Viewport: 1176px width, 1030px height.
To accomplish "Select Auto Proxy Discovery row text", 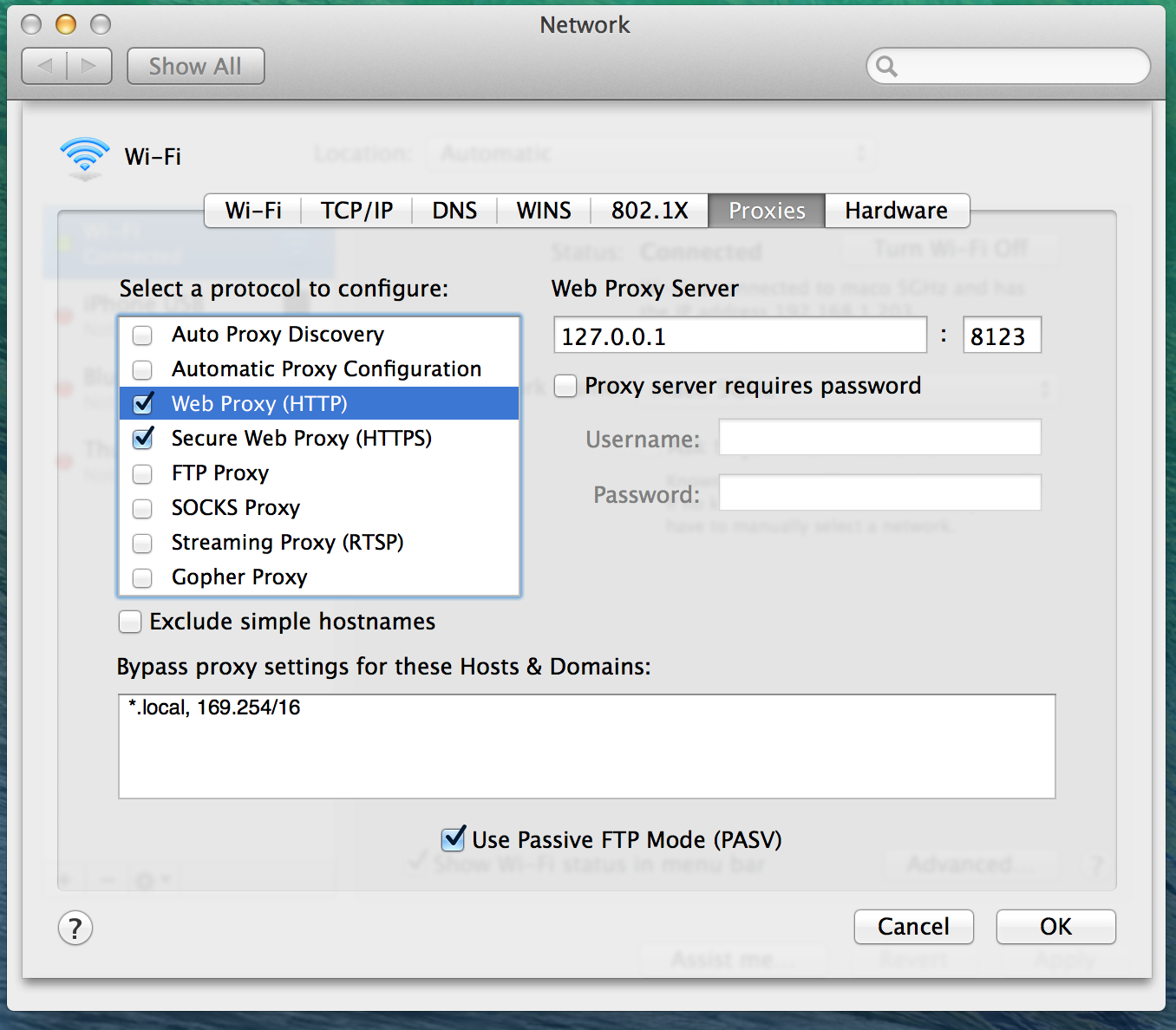I will (278, 335).
